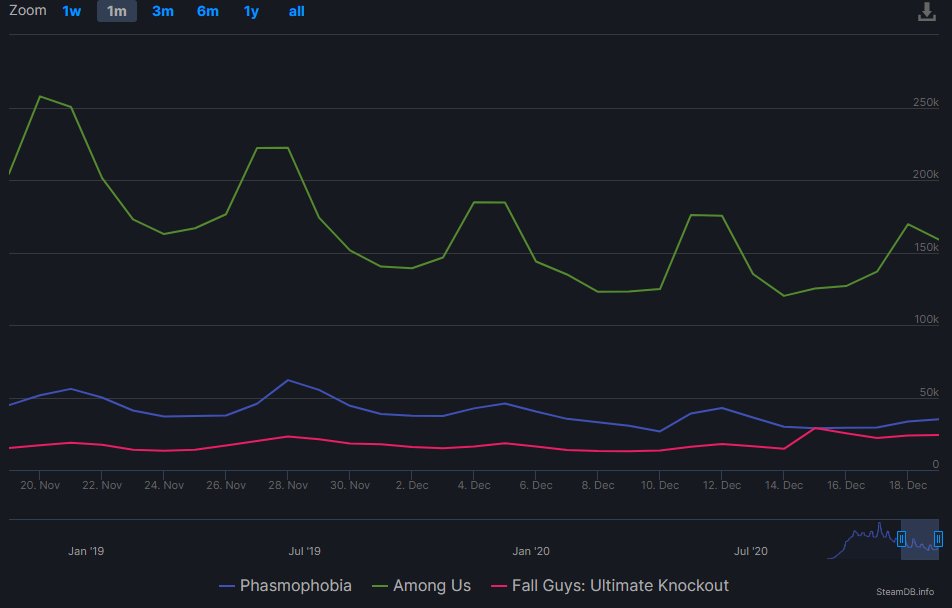
Task: Click the Jan '19 label in navigator
Action: coord(86,552)
